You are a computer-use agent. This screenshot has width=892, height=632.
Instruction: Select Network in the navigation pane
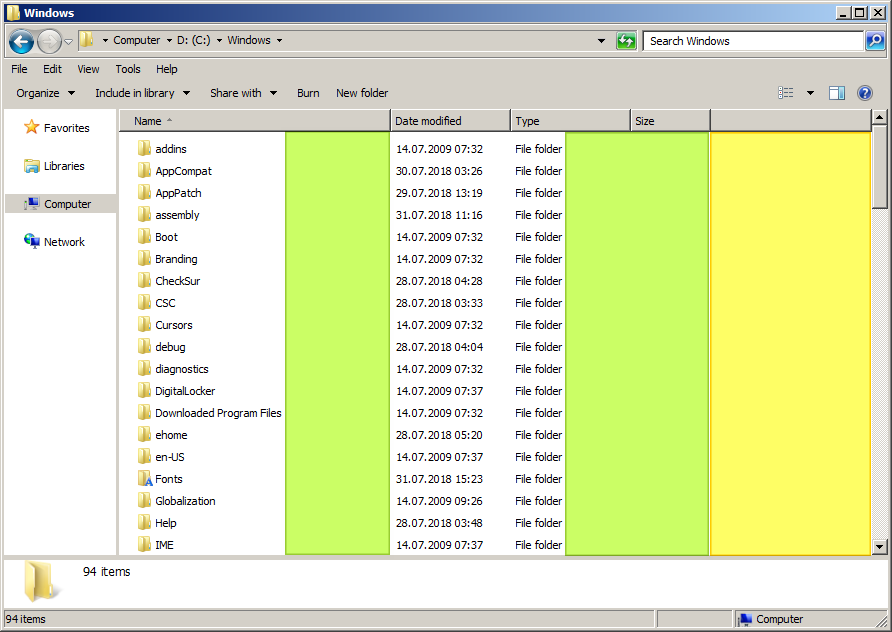point(55,242)
